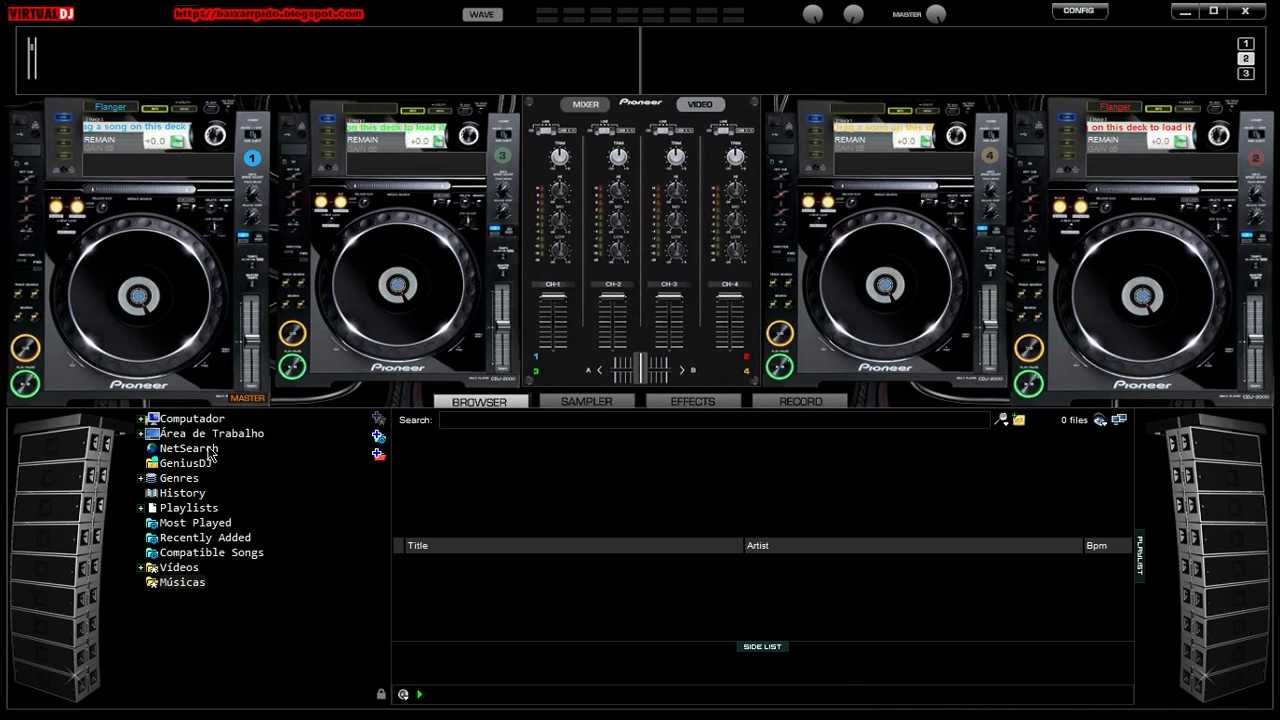Assign crossfader with the red 2 indicator

(x=746, y=356)
